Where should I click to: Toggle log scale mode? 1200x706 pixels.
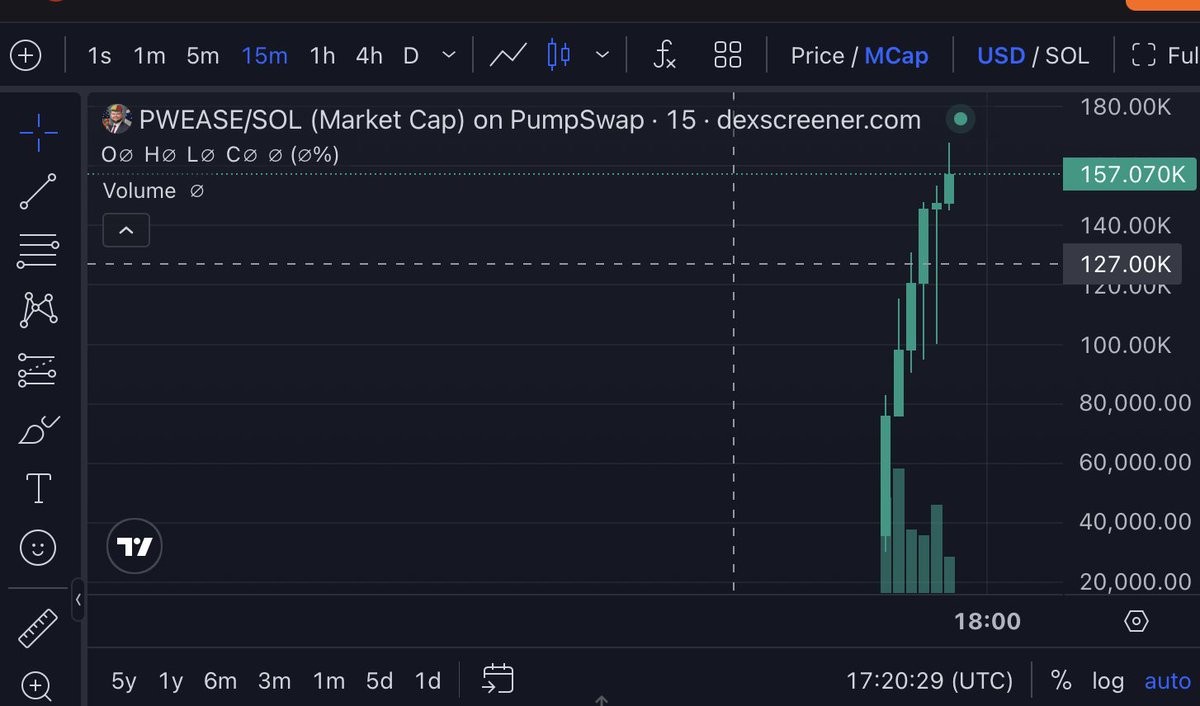point(1107,681)
